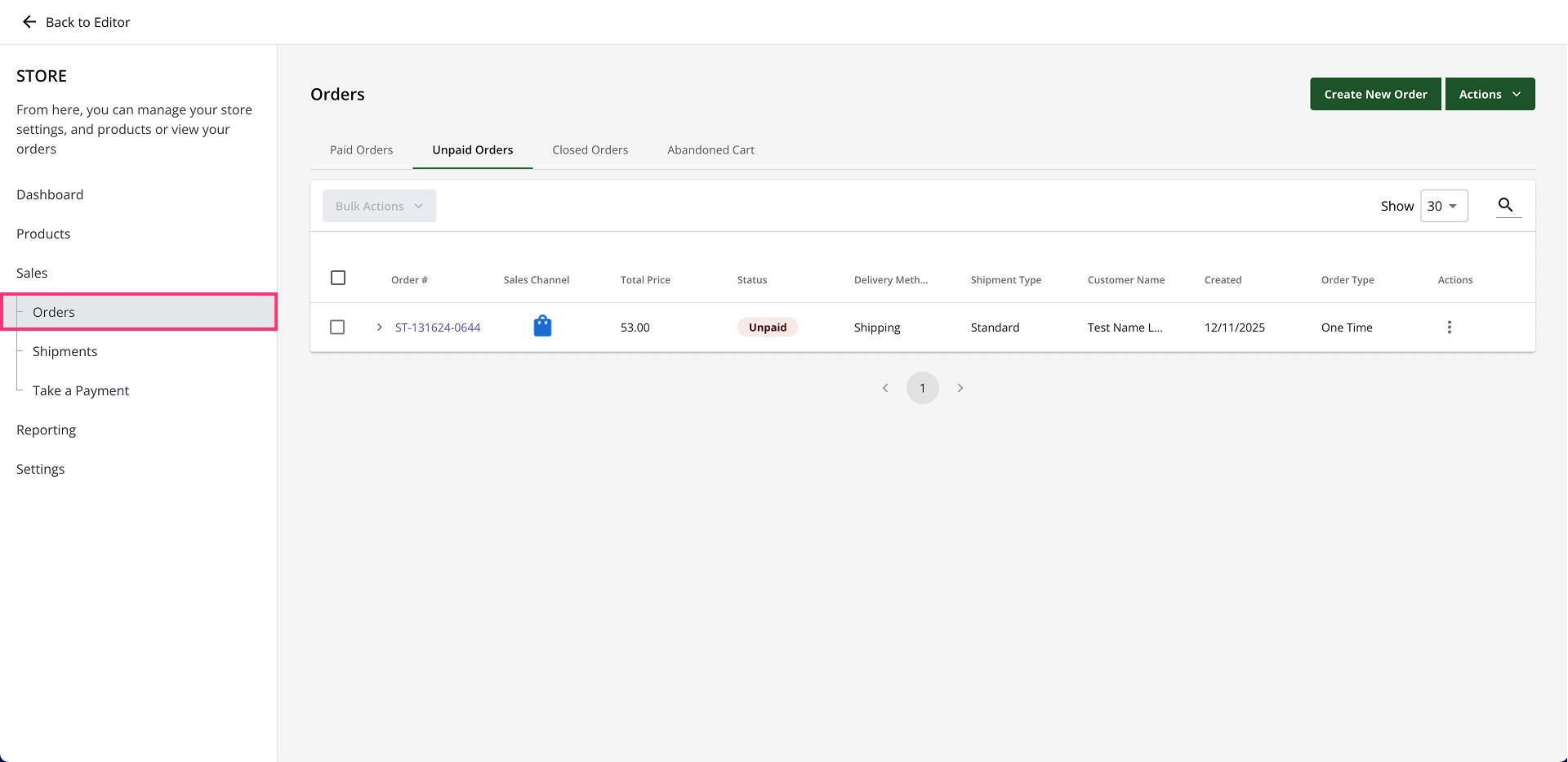
Task: Click the Created column header
Action: (1223, 280)
